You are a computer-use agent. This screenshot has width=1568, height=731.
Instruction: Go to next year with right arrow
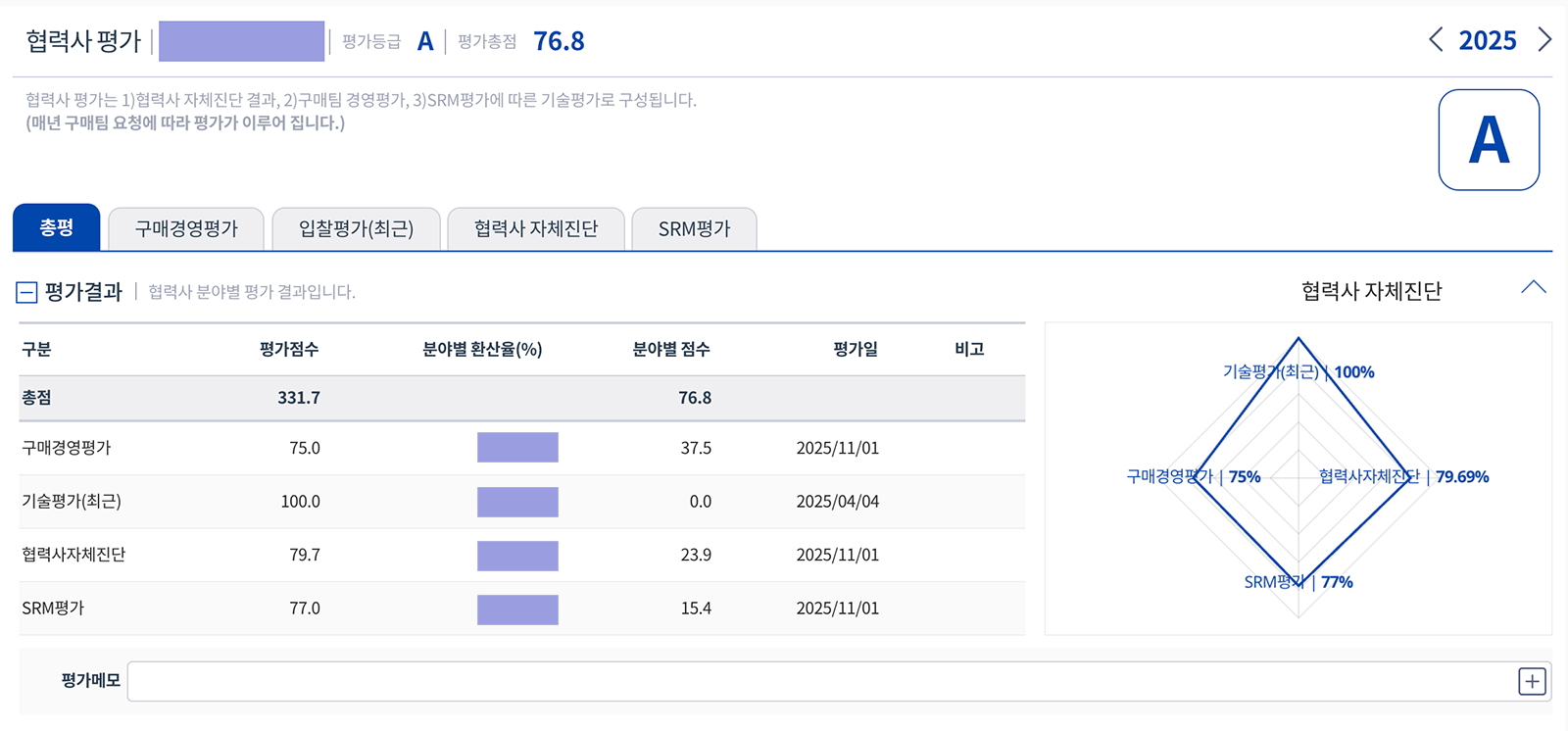tap(1544, 40)
